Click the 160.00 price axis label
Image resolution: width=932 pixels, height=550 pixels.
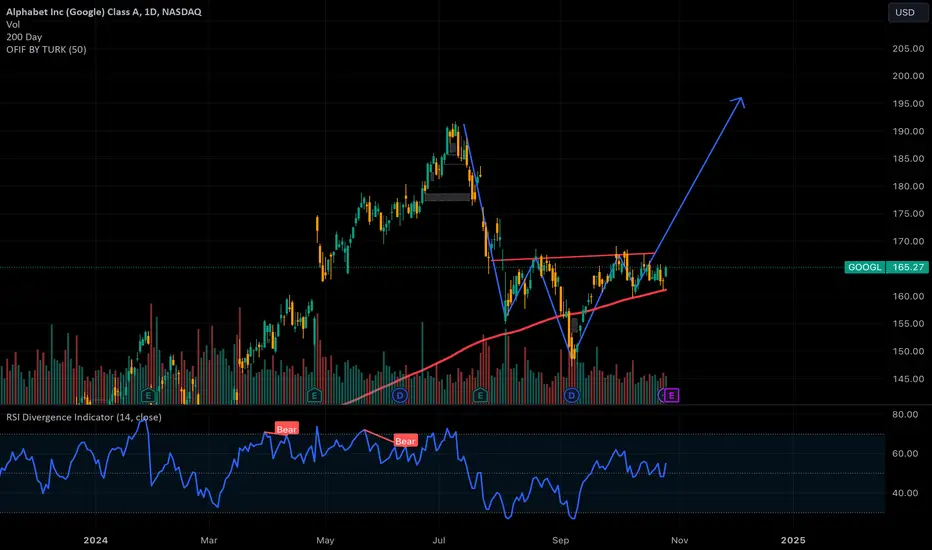click(x=908, y=296)
